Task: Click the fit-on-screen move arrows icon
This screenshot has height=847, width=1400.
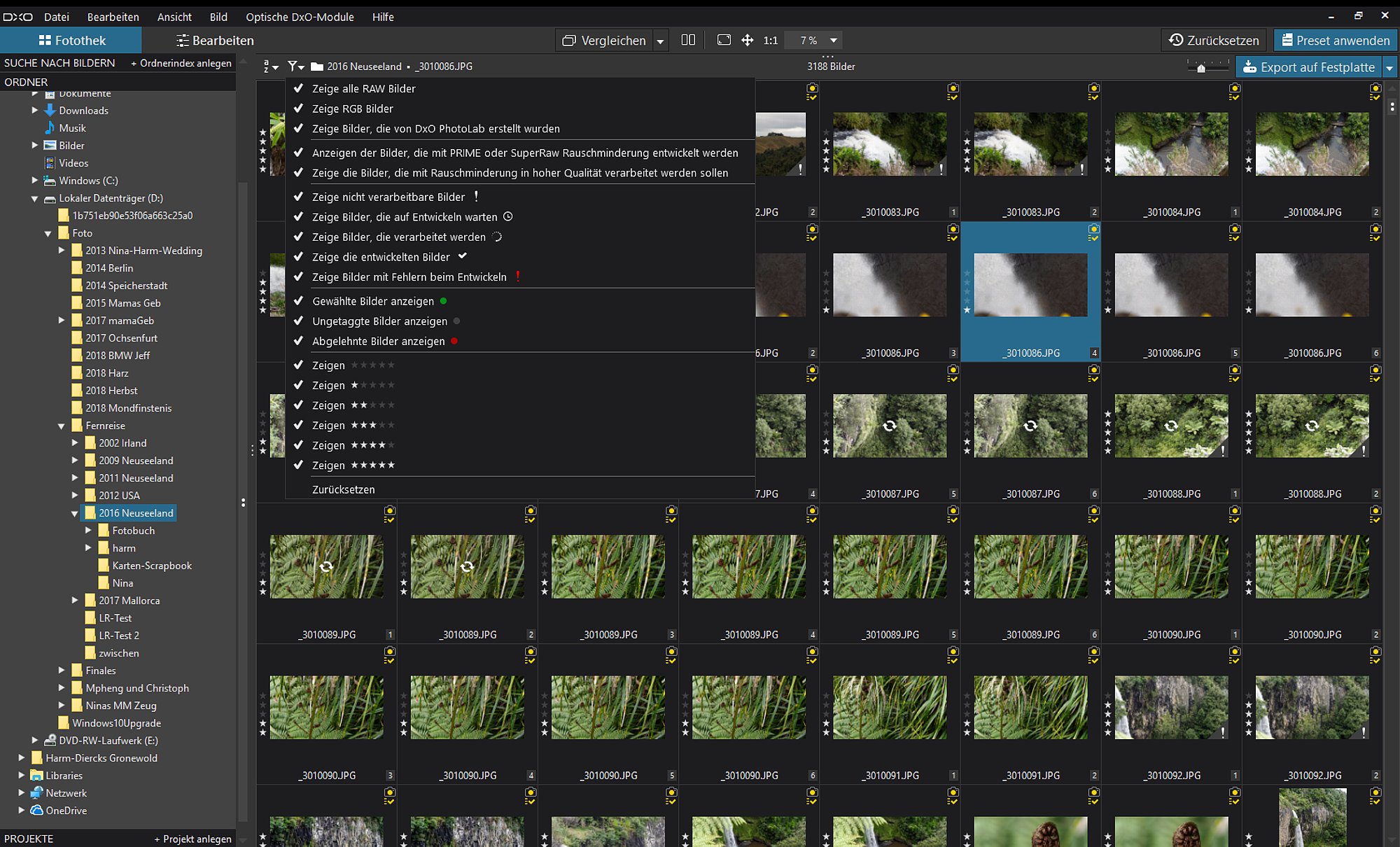Action: pos(748,40)
